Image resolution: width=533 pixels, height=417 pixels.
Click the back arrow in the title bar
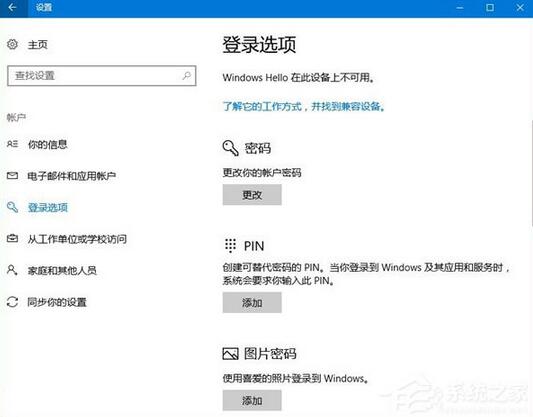12,7
